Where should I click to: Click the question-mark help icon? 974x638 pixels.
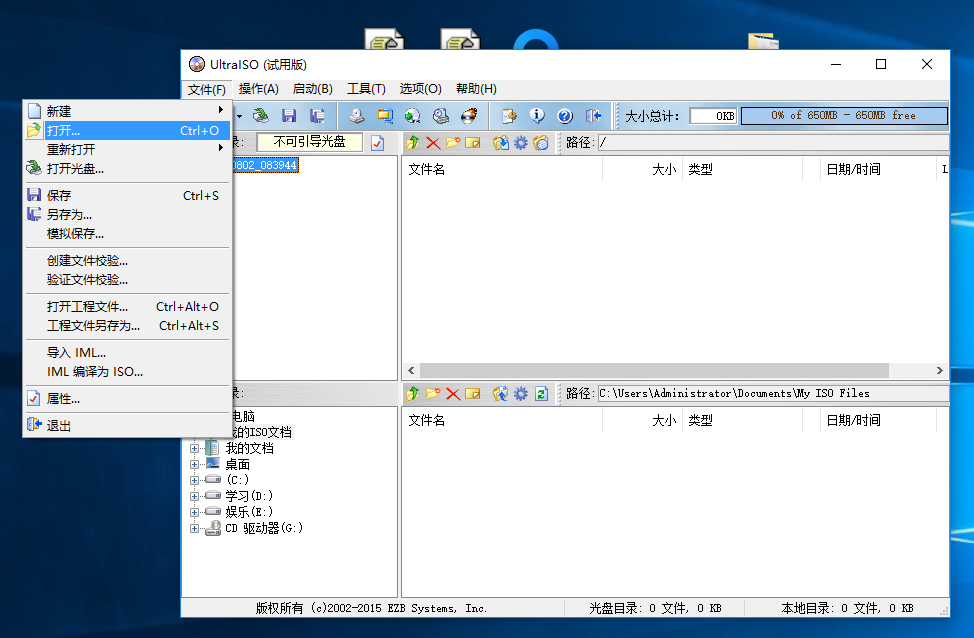point(565,116)
